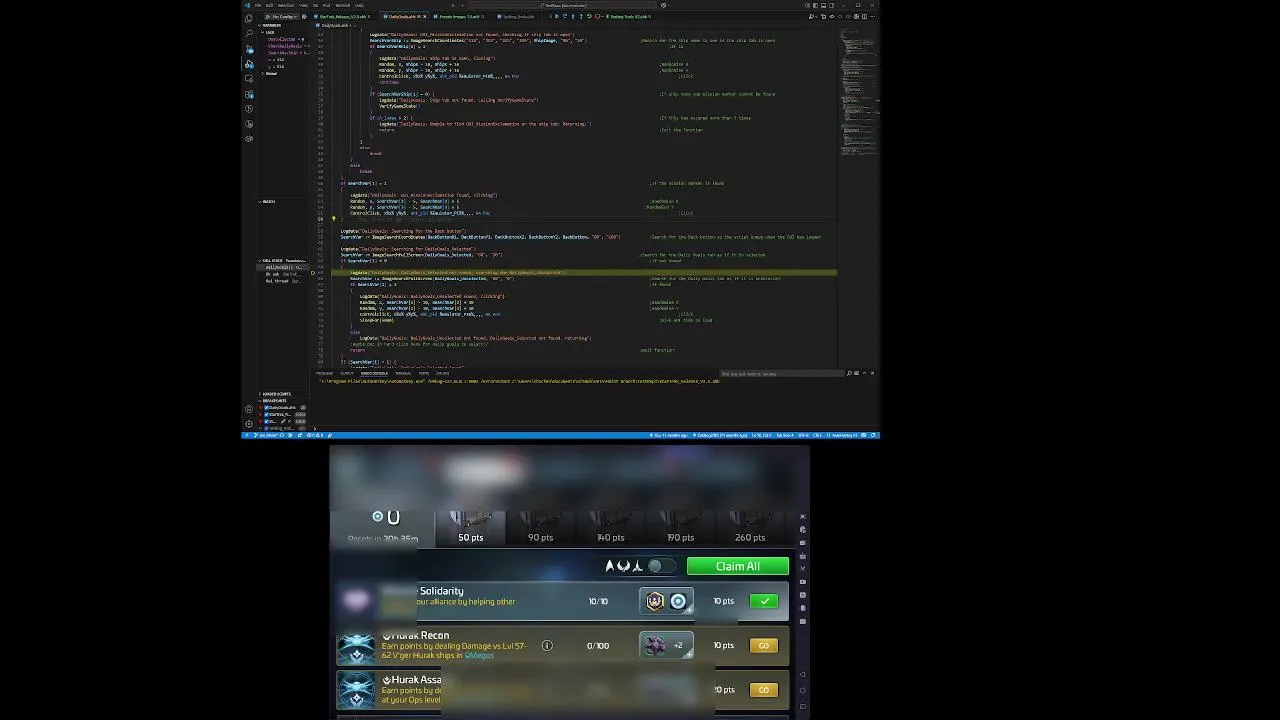Toggle the faction filter switch
The height and width of the screenshot is (720, 1280).
tap(662, 566)
